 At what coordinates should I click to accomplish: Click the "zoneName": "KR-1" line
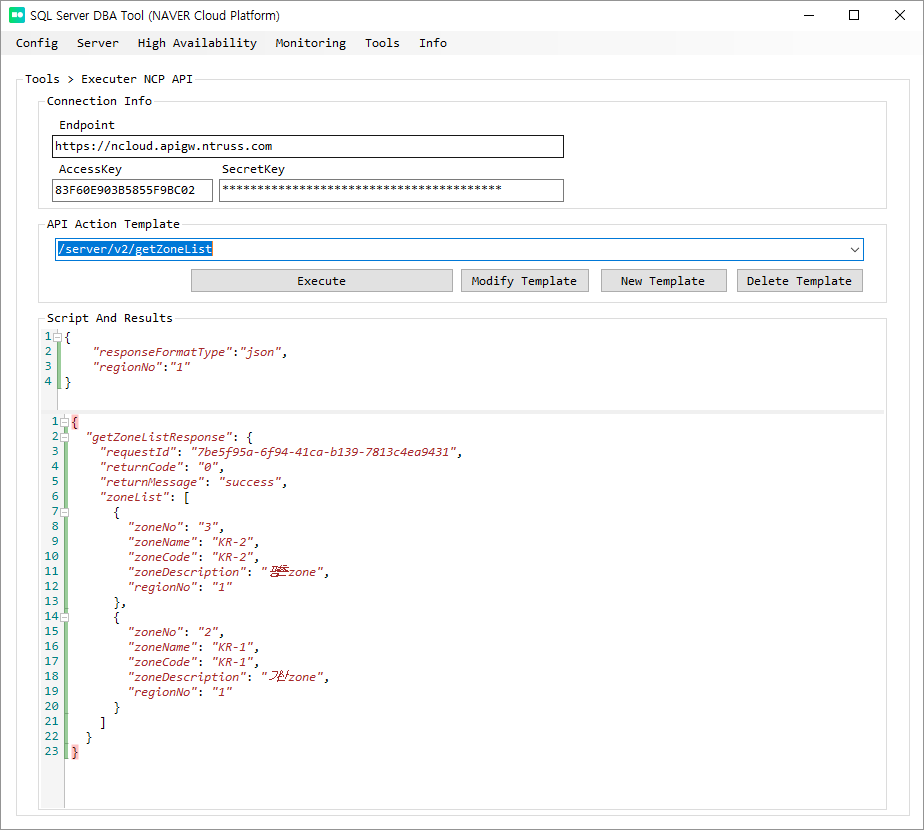pos(193,647)
